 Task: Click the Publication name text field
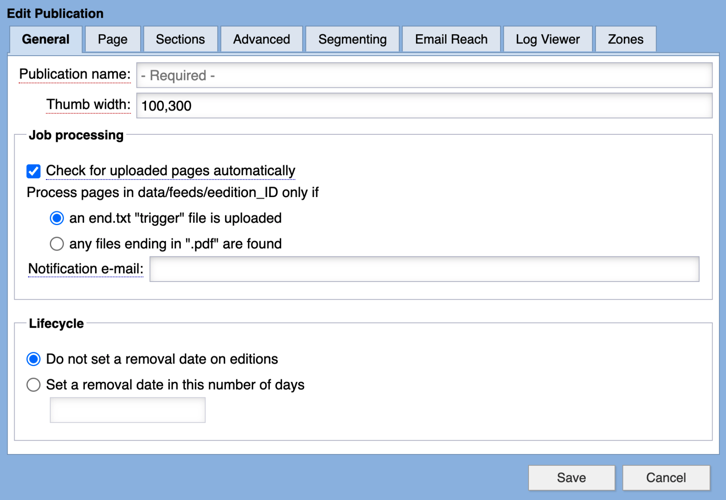[x=424, y=75]
